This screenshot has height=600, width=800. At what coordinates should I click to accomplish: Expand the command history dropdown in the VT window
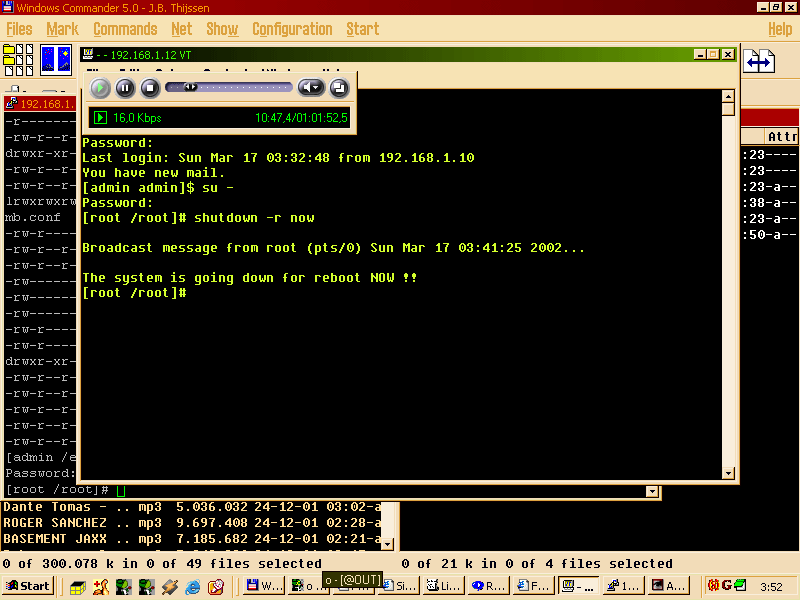(x=652, y=491)
